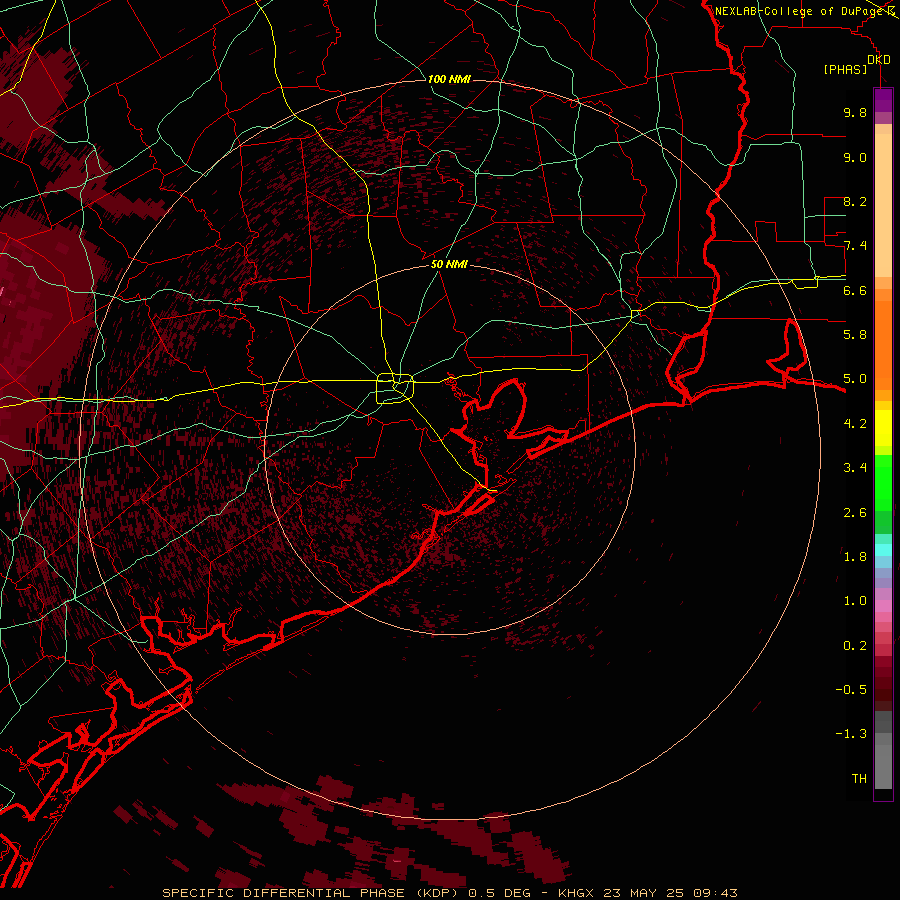Image resolution: width=900 pixels, height=900 pixels.
Task: Click the -1.3 value on the color scale
Action: (x=851, y=734)
